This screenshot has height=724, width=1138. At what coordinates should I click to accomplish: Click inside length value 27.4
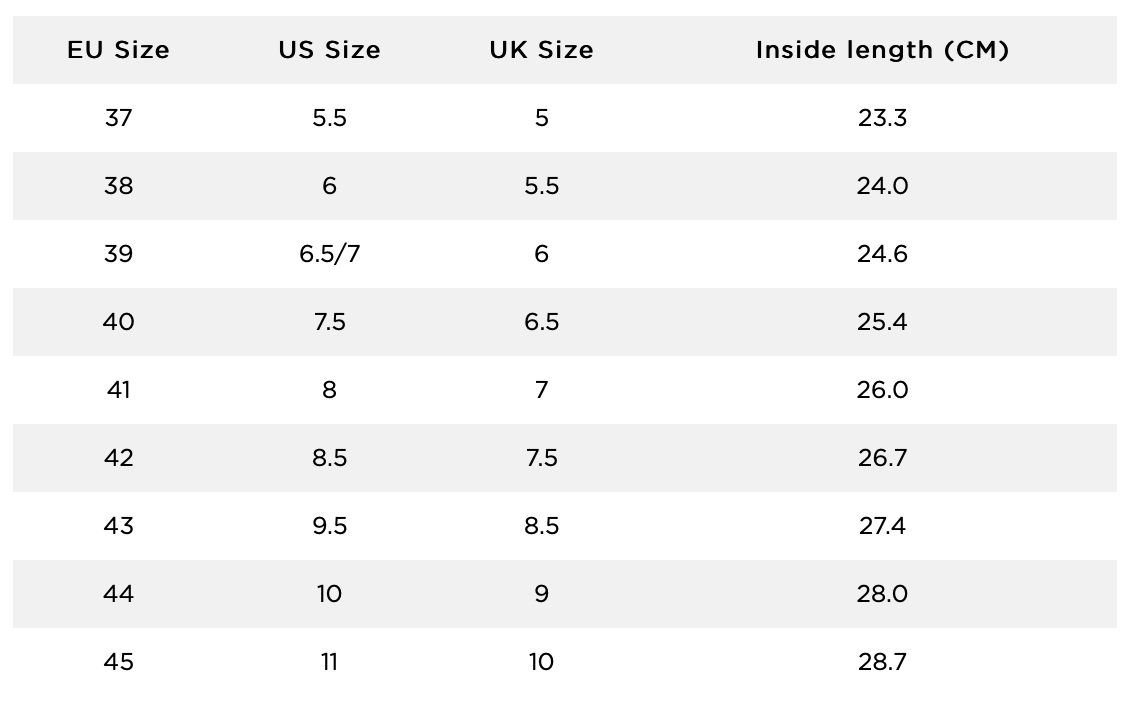(x=883, y=526)
